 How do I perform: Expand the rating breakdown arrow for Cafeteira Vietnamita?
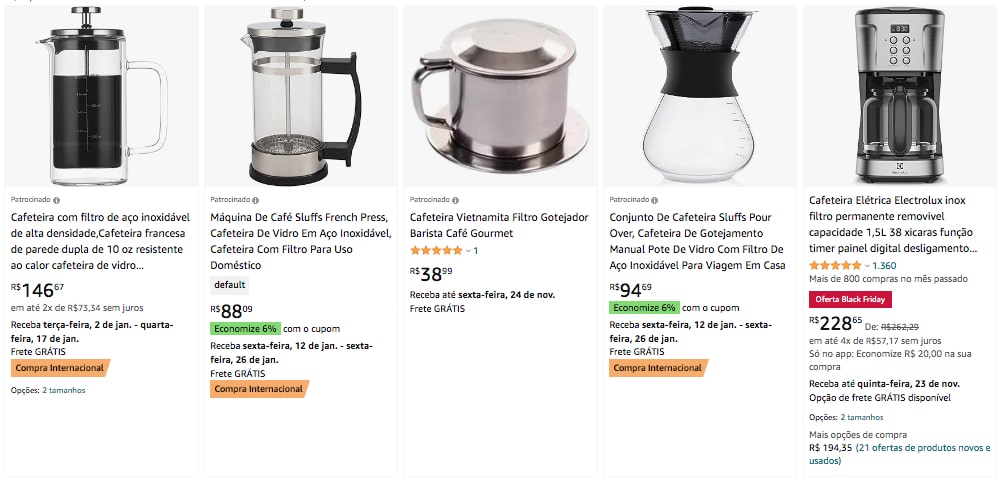click(x=468, y=250)
